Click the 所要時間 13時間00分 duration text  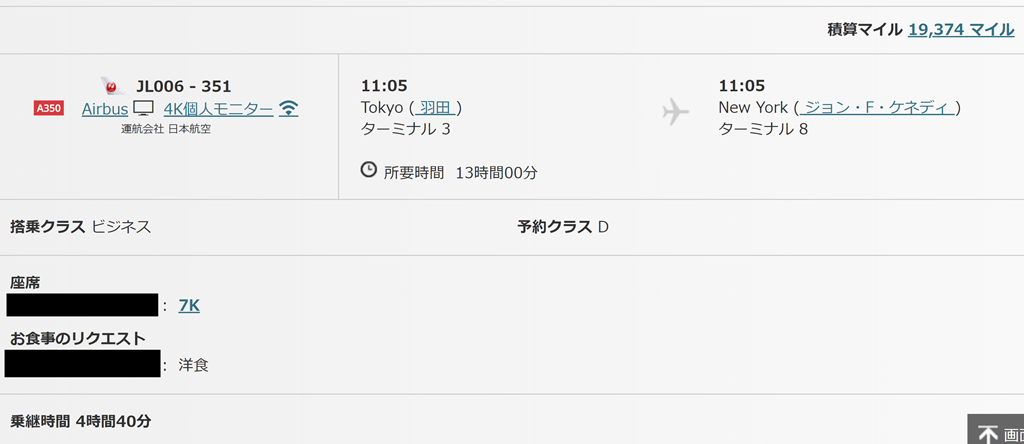(x=460, y=173)
